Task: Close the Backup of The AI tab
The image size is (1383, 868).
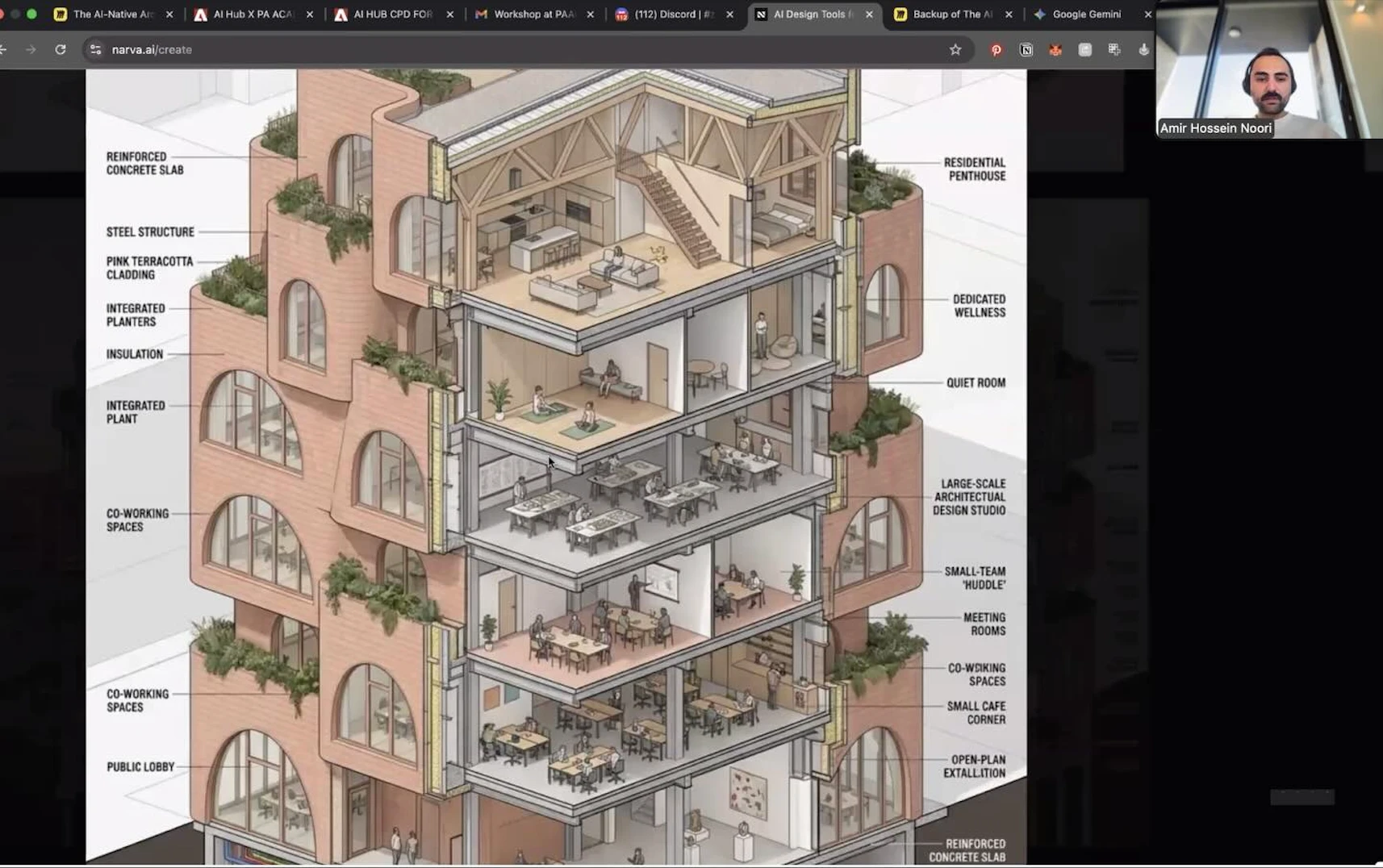Action: (1009, 15)
